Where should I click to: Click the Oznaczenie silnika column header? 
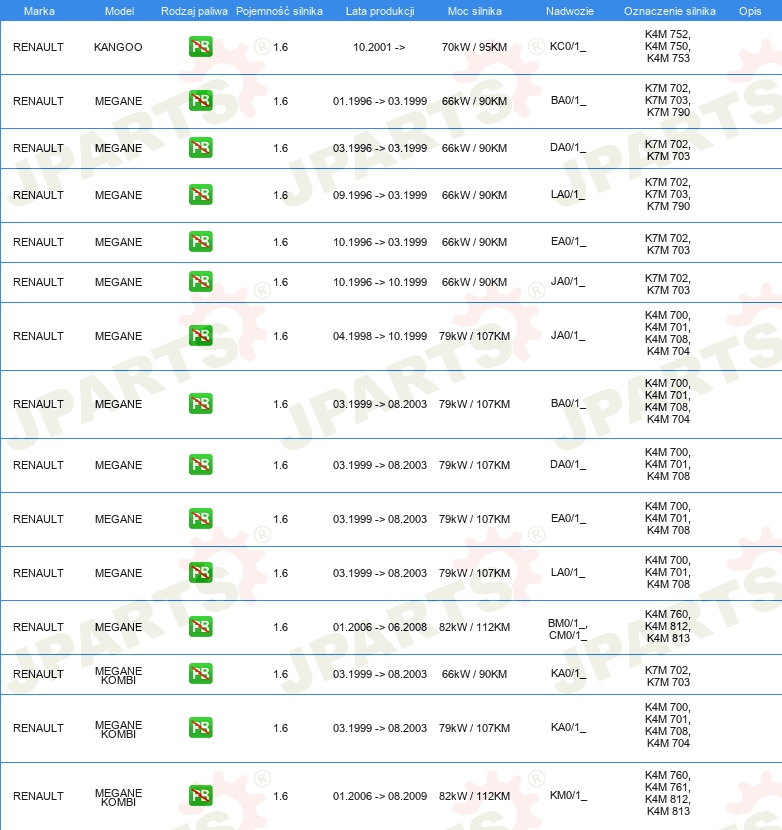click(670, 11)
